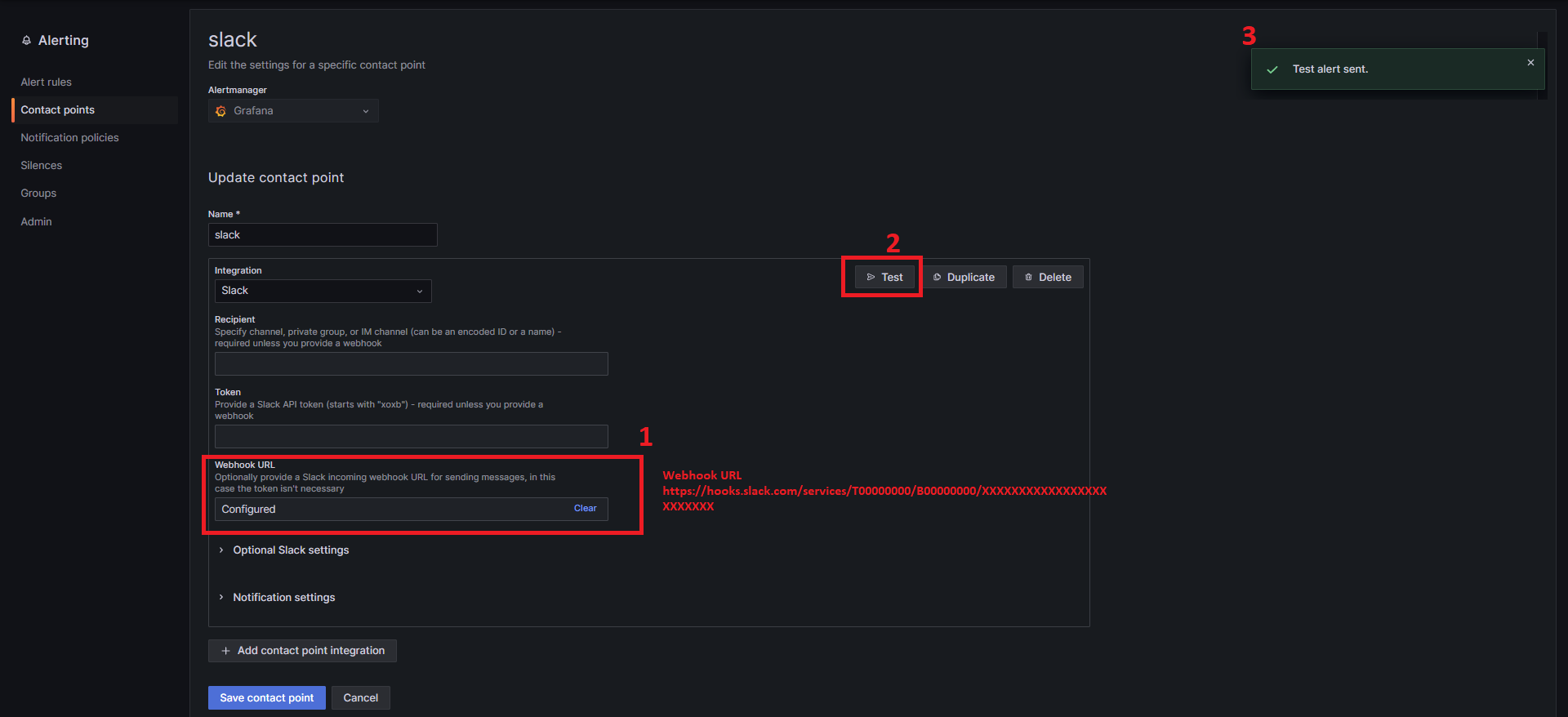Click the 'Update contact point' heading

pos(276,177)
